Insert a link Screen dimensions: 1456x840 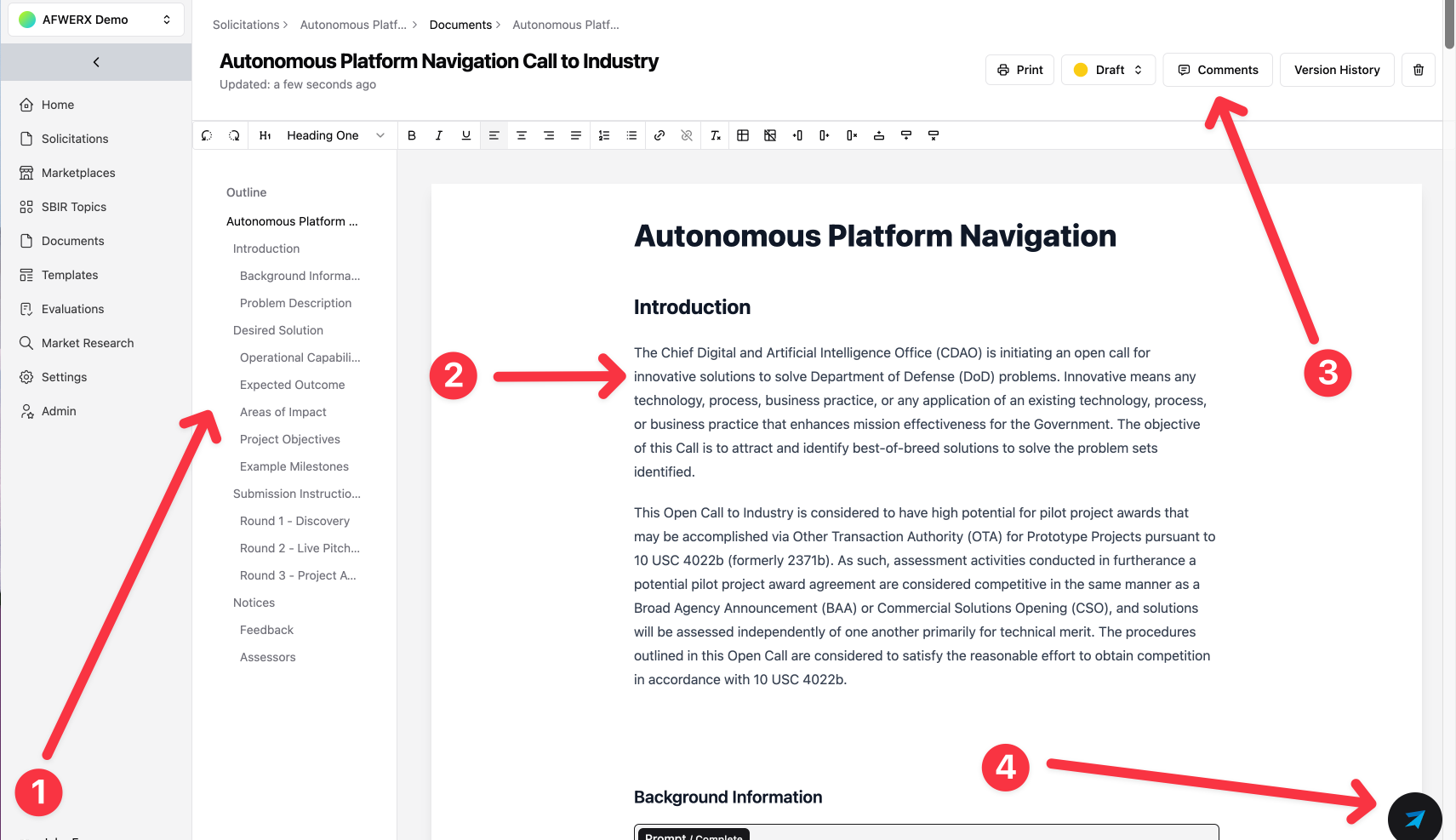[x=659, y=135]
